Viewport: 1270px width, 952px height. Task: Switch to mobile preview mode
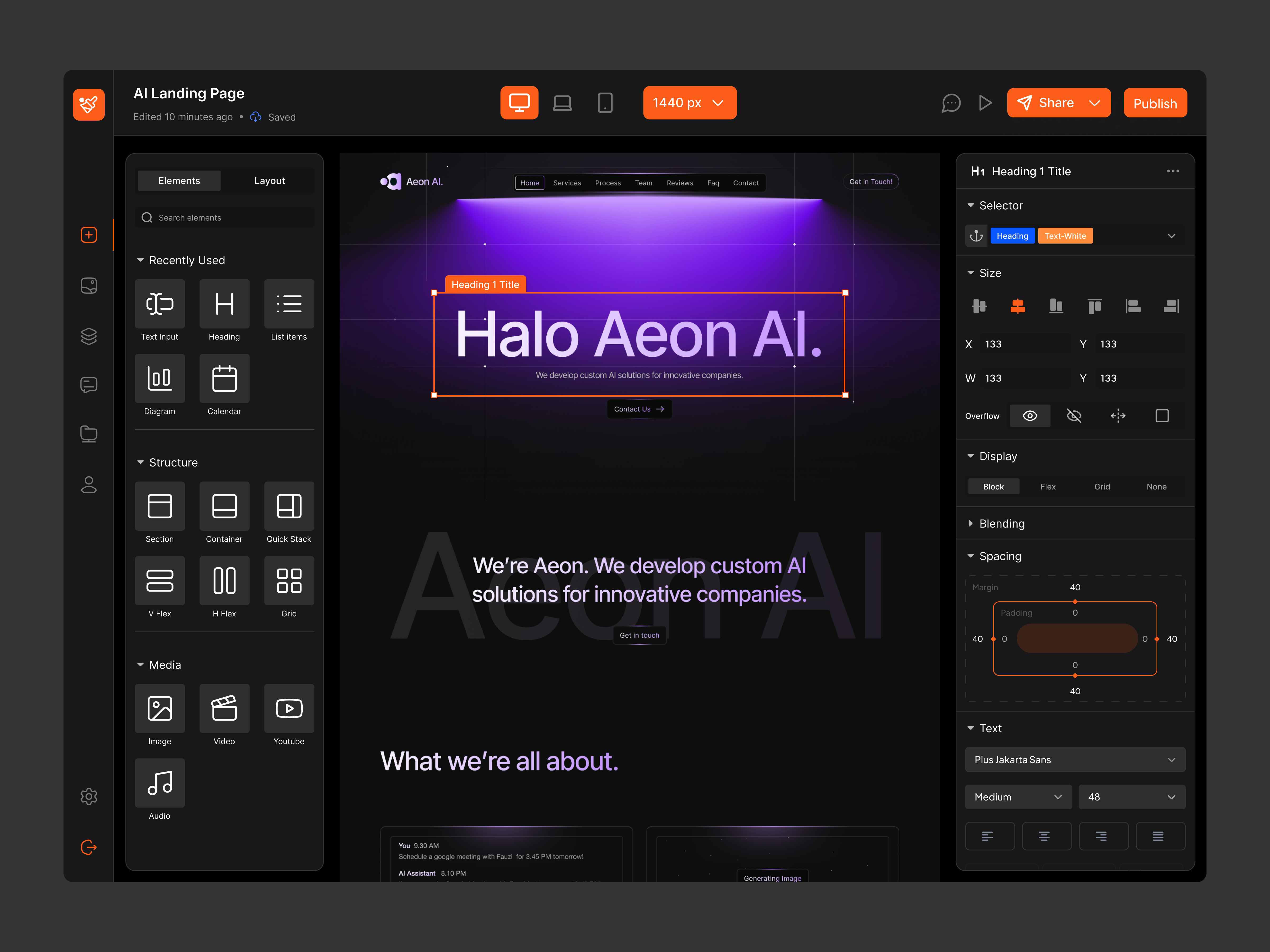click(x=605, y=103)
